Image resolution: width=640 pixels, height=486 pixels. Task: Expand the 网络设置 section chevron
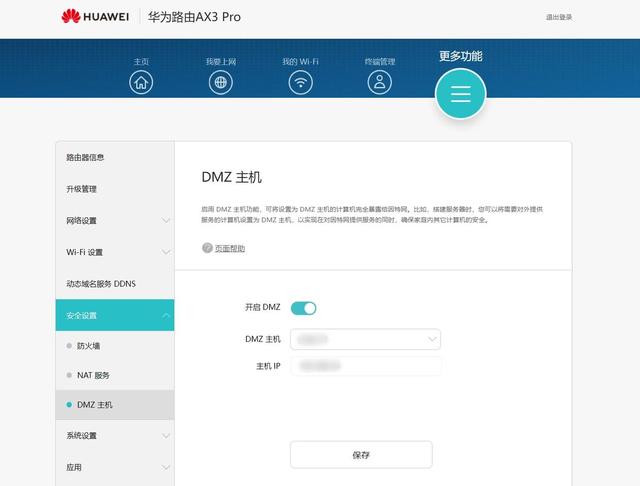coord(165,221)
